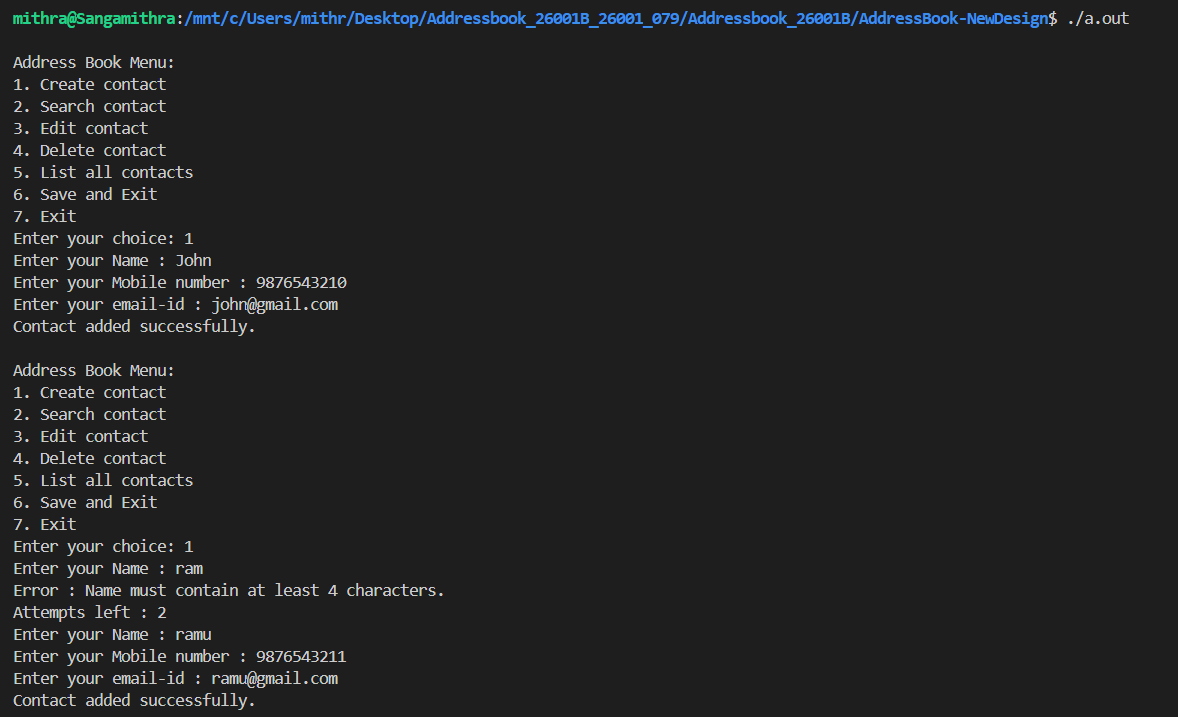This screenshot has width=1178, height=717.
Task: Click "Contact added successfully." after ramu's email
Action: point(134,701)
